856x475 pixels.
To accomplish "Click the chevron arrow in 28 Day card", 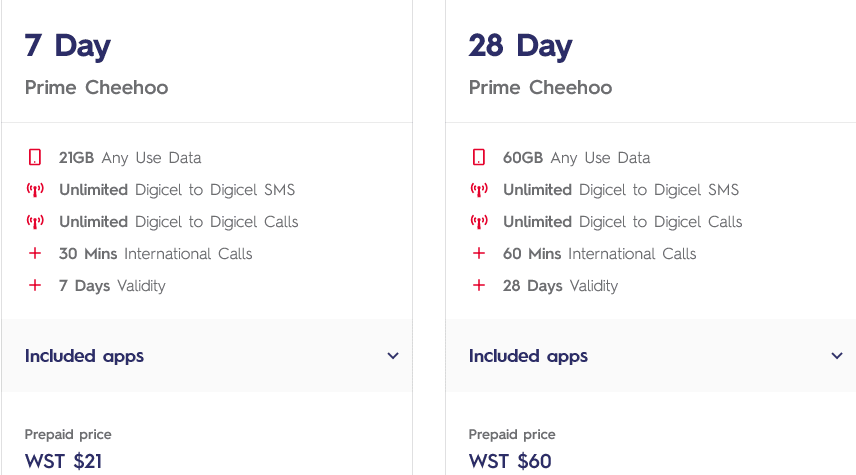I will pos(837,356).
